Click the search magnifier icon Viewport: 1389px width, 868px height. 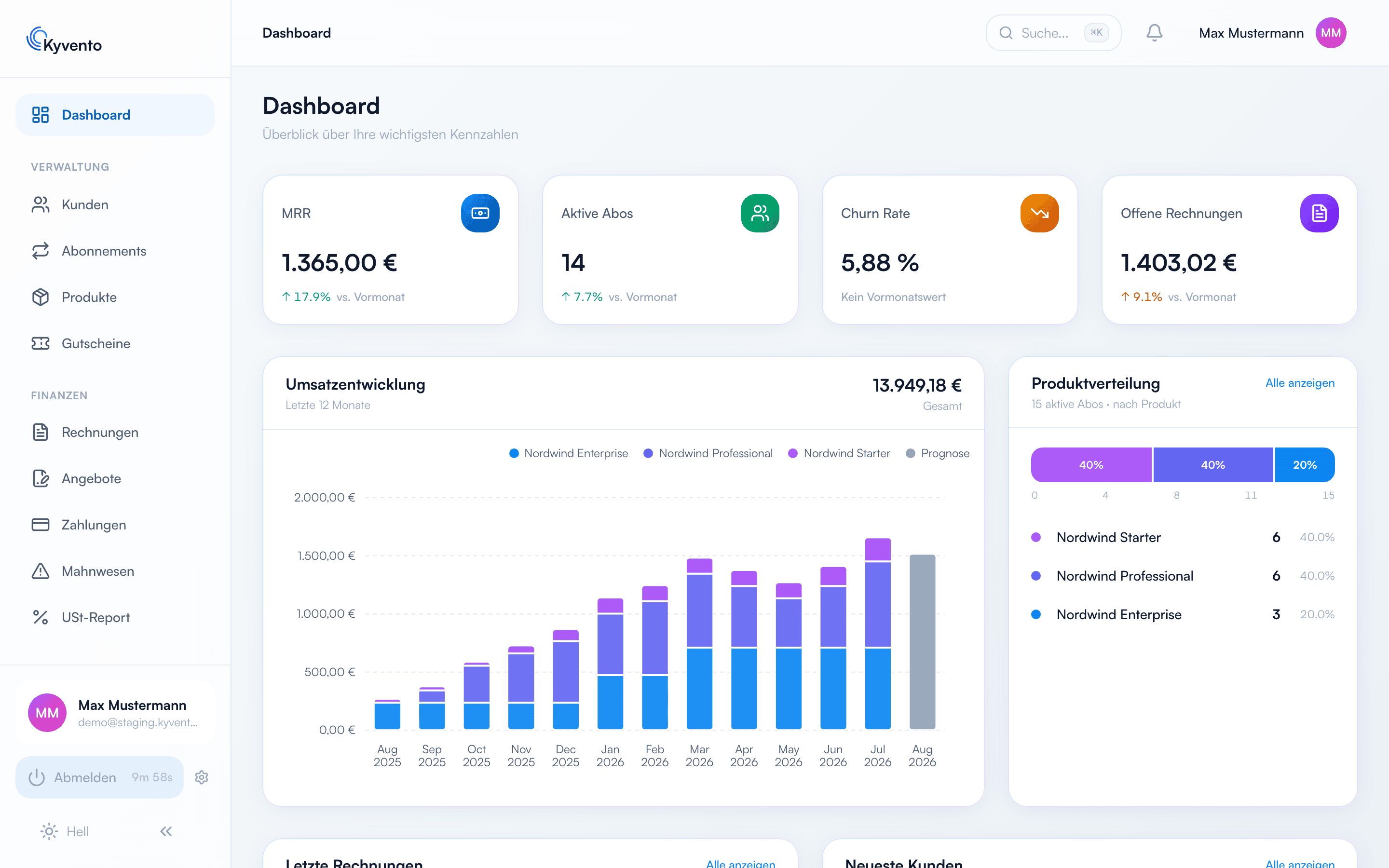(x=1006, y=33)
